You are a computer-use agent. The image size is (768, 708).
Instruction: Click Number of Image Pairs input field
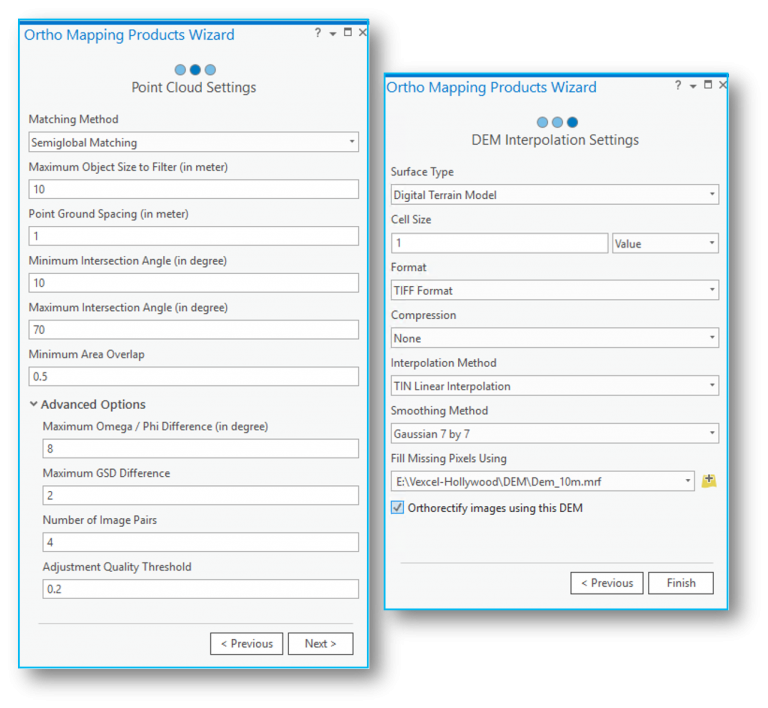click(x=200, y=542)
